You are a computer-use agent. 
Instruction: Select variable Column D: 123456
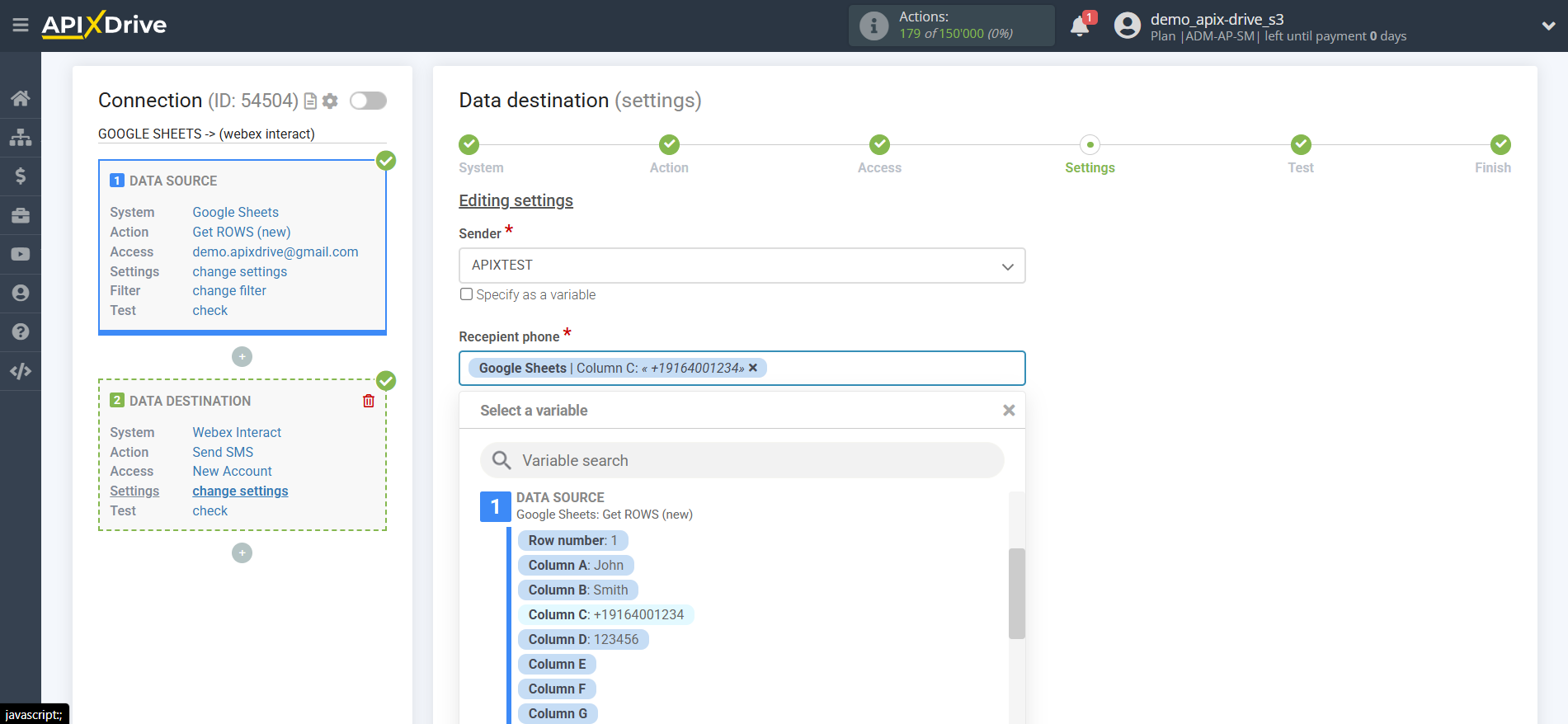583,639
